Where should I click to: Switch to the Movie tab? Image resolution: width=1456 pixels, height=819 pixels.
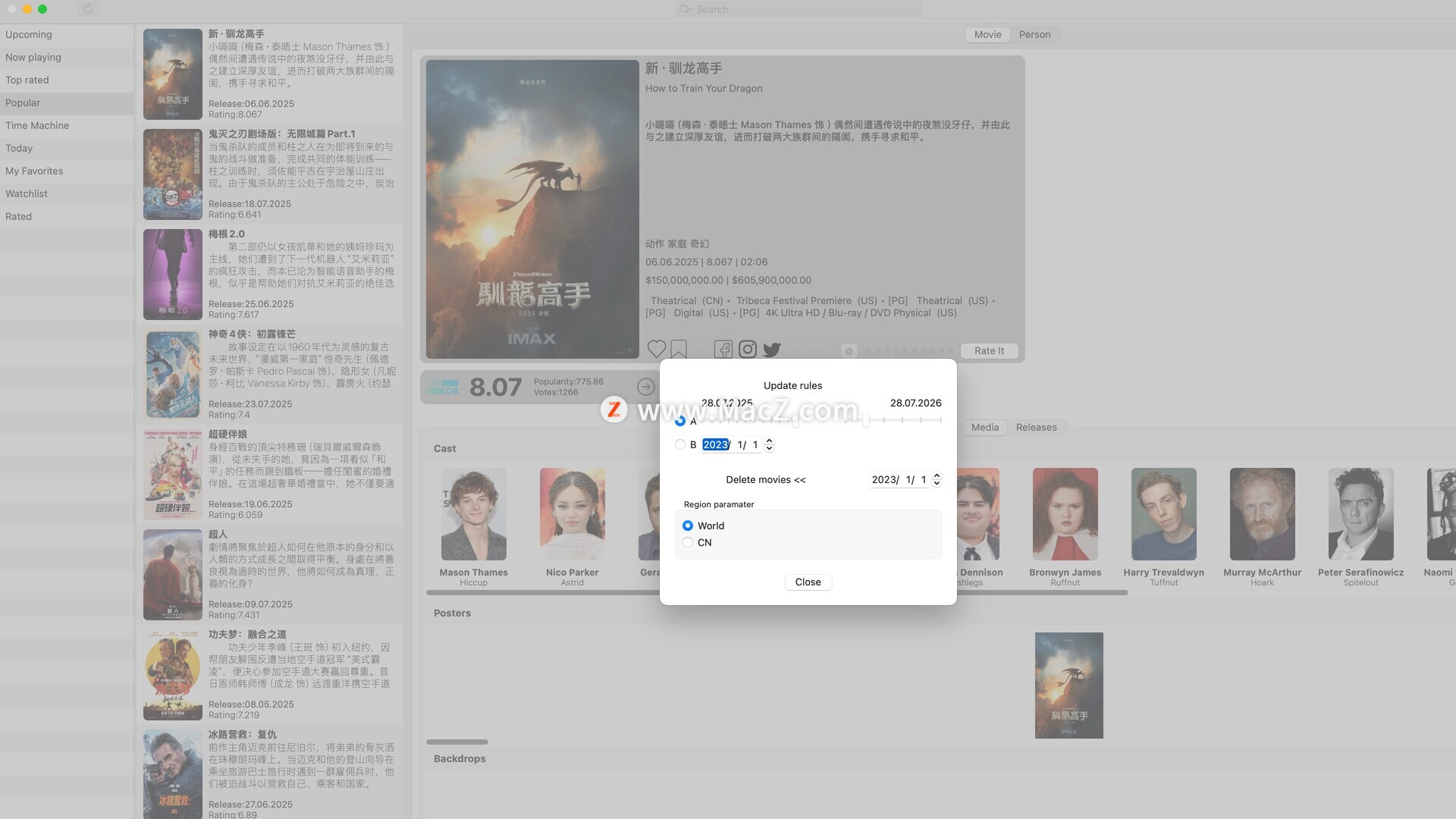(x=987, y=34)
